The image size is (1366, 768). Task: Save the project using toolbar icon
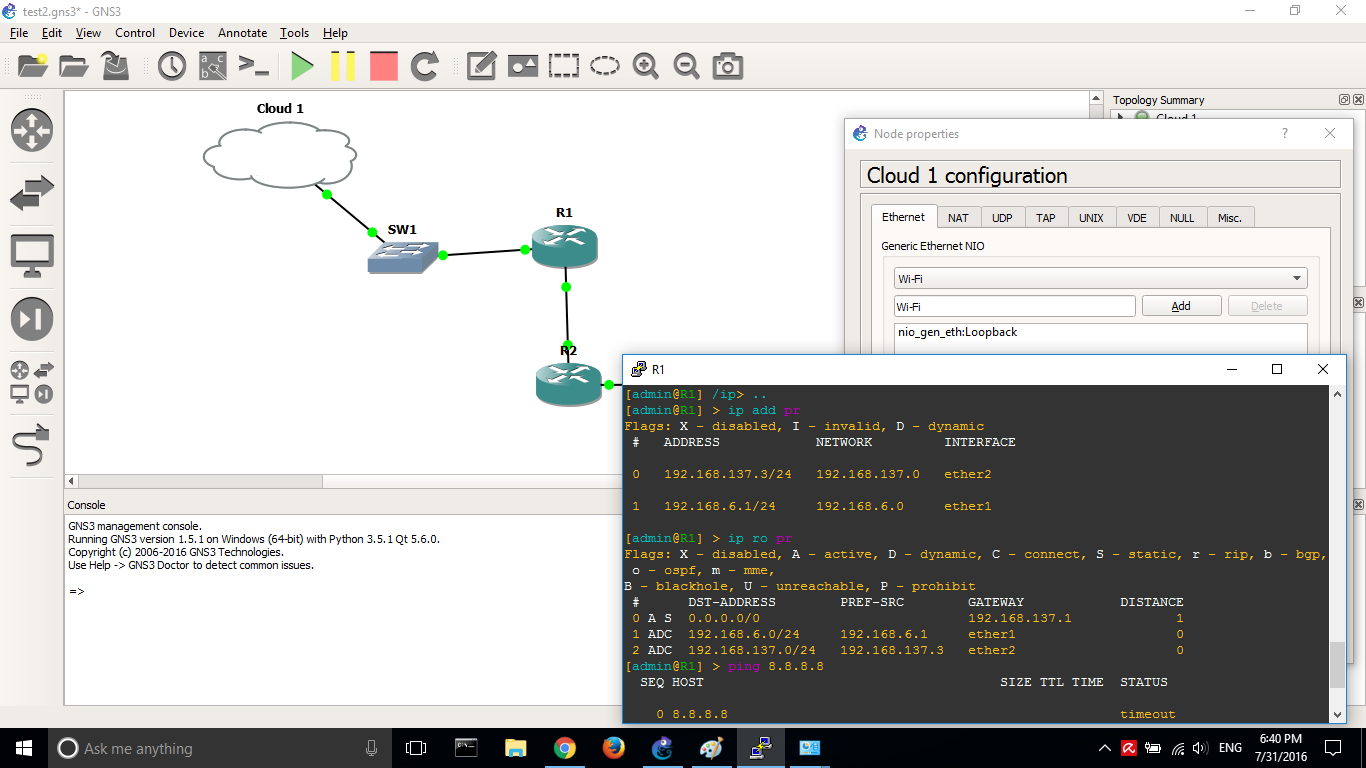click(x=116, y=66)
